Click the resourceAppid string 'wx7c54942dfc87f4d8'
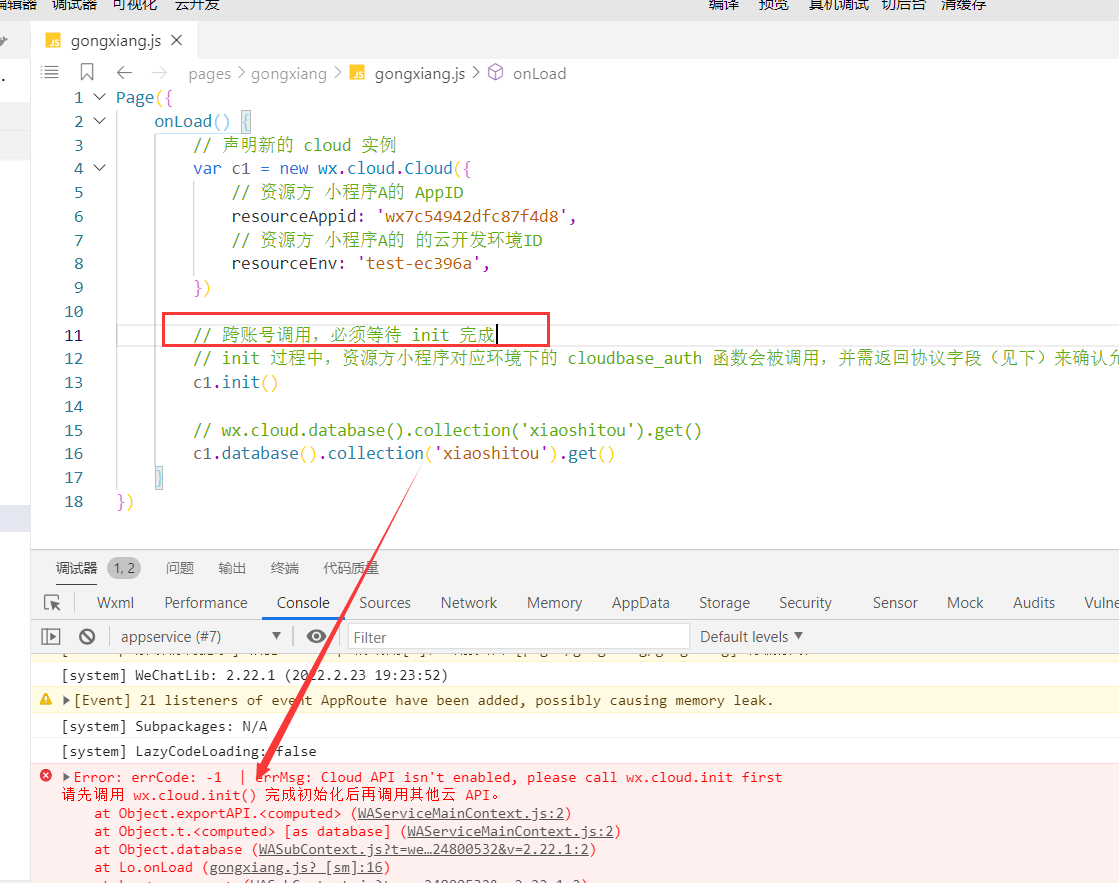Screen dimensions: 1119x883 pyautogui.click(x=472, y=216)
